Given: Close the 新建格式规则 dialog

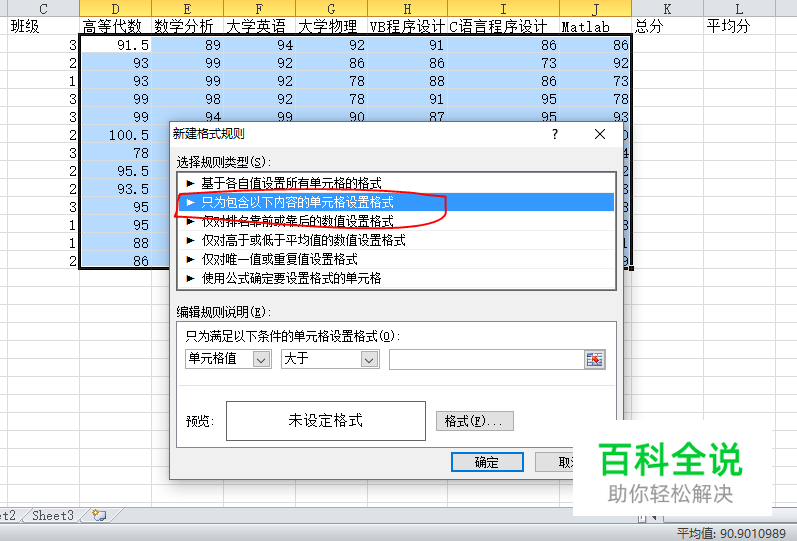Looking at the screenshot, I should pos(600,134).
